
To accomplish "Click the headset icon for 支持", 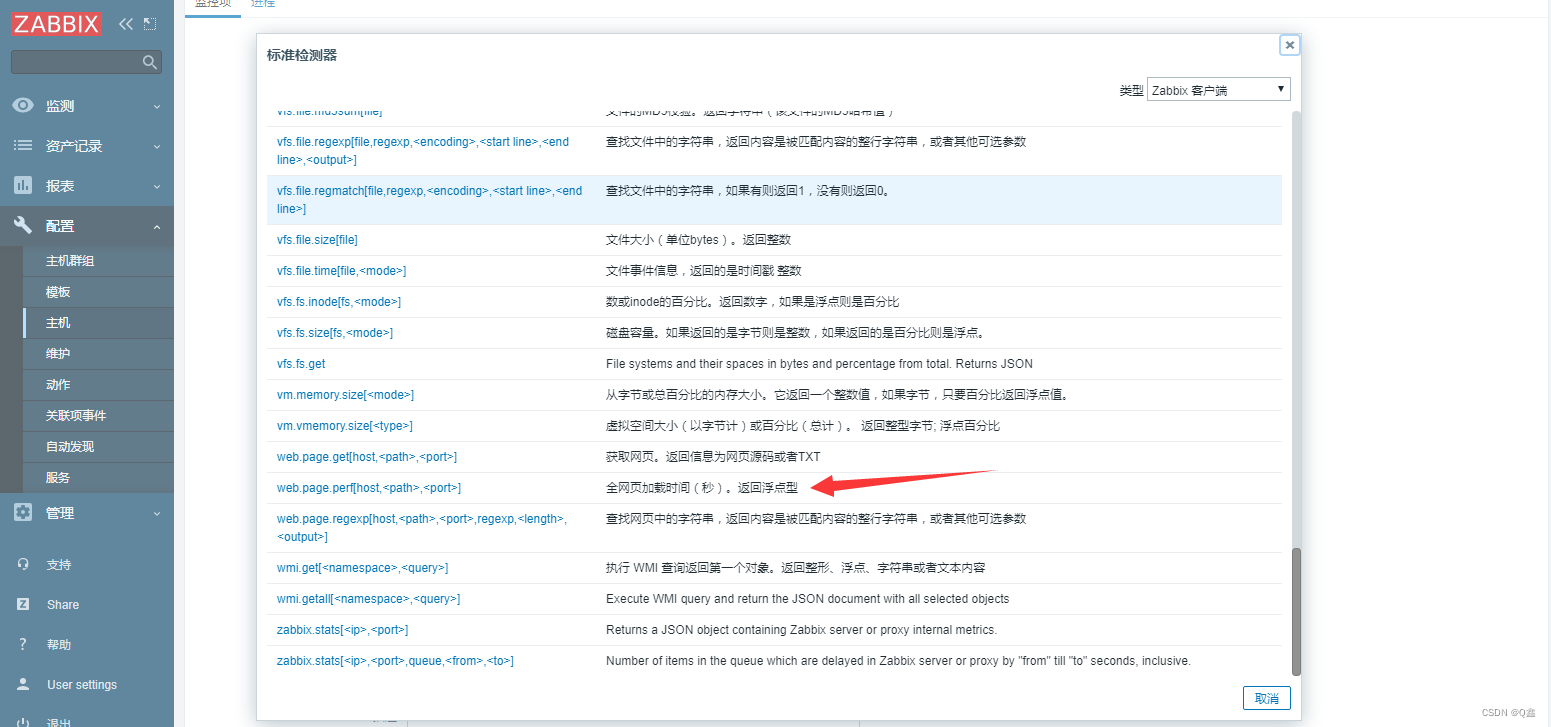I will coord(23,565).
